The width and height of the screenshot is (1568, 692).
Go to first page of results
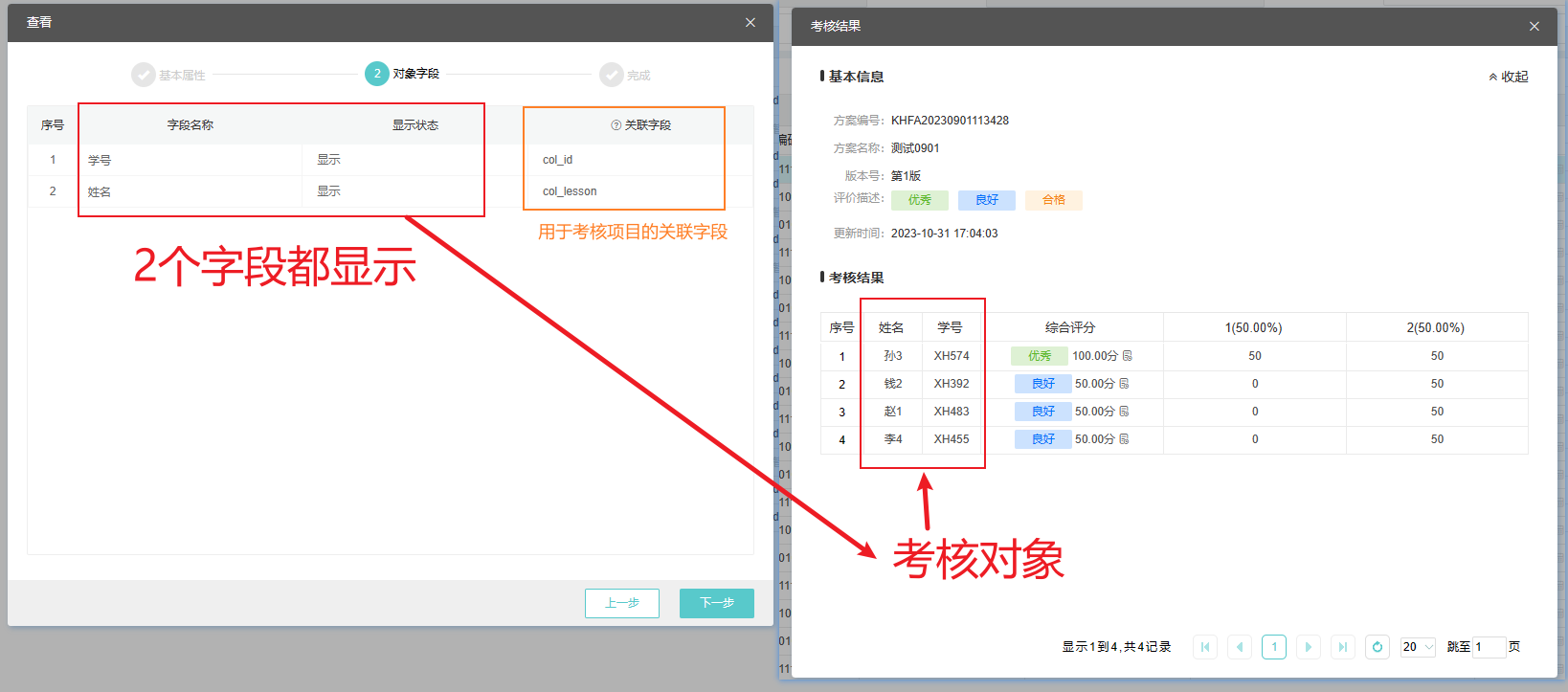(1205, 647)
